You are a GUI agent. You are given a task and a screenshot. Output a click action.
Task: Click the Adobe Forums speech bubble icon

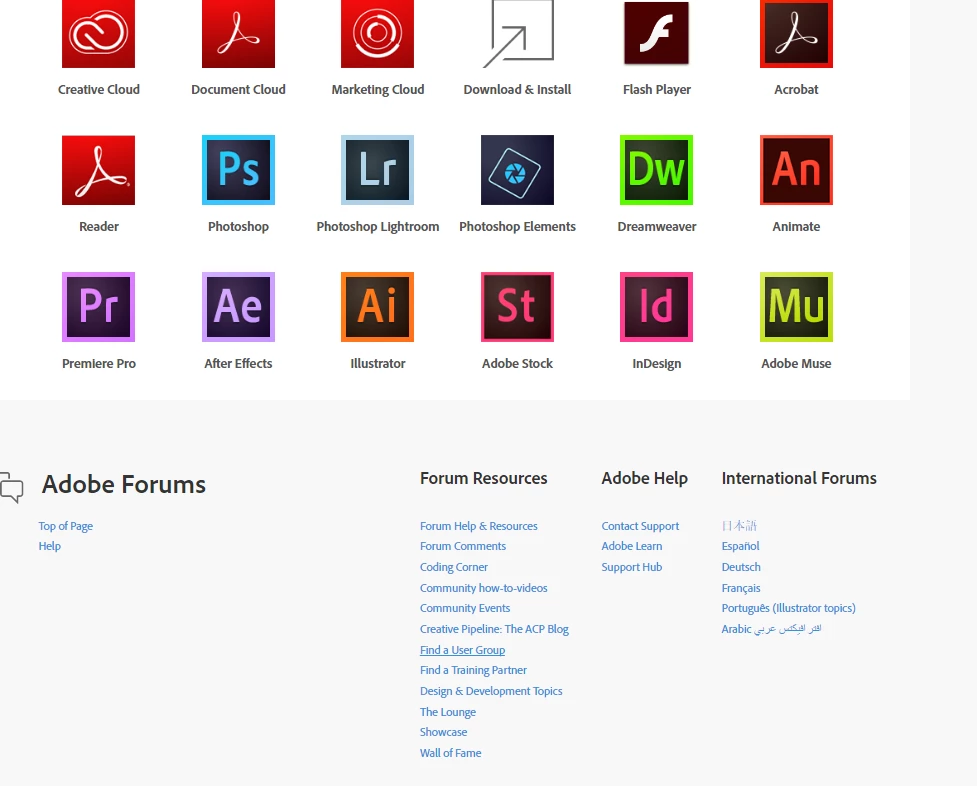tap(11, 487)
